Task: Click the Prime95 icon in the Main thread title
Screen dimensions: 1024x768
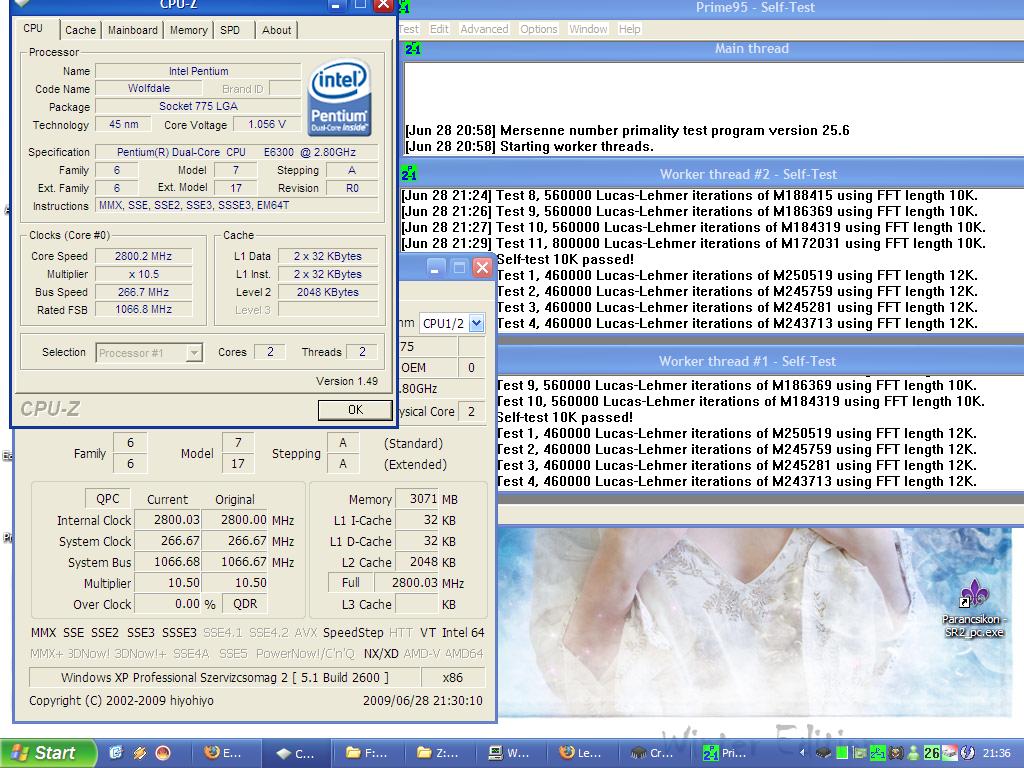Action: click(x=412, y=49)
